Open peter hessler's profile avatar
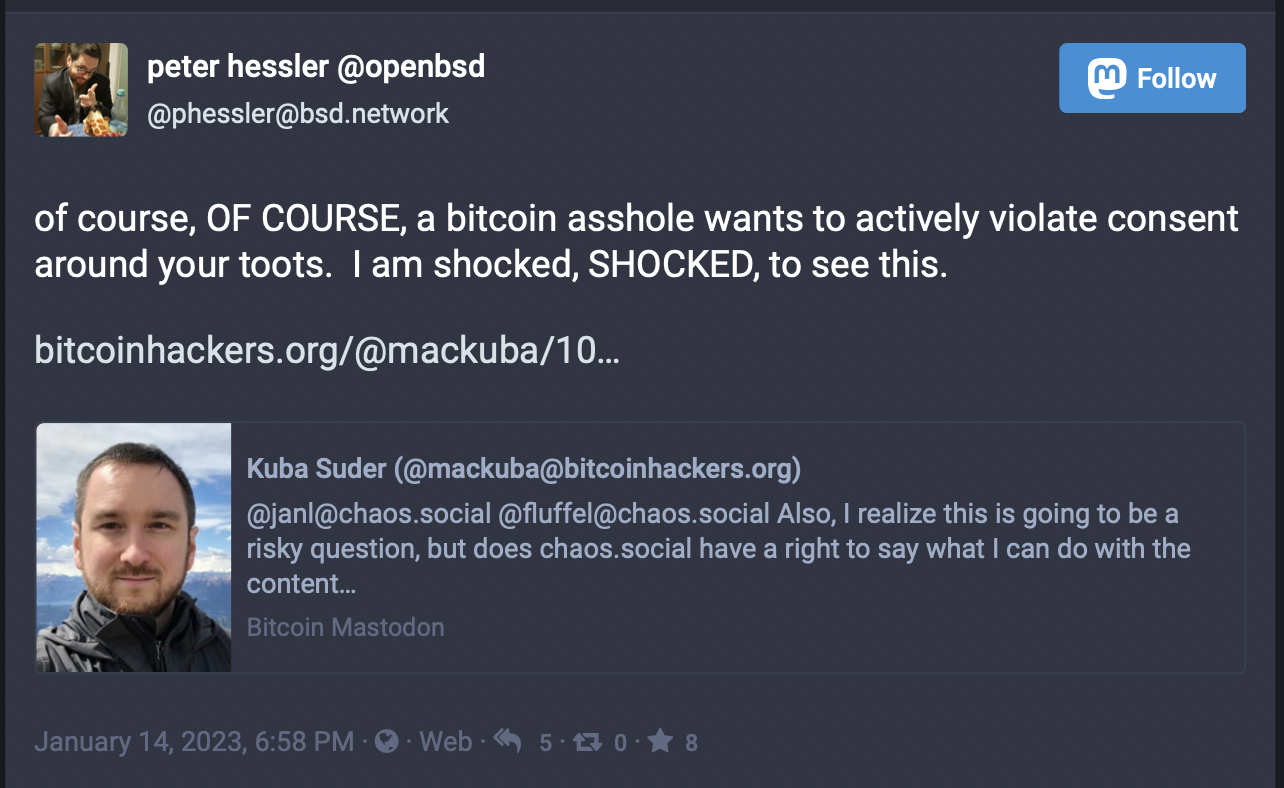Screen dimensions: 1284x788 pos(82,90)
